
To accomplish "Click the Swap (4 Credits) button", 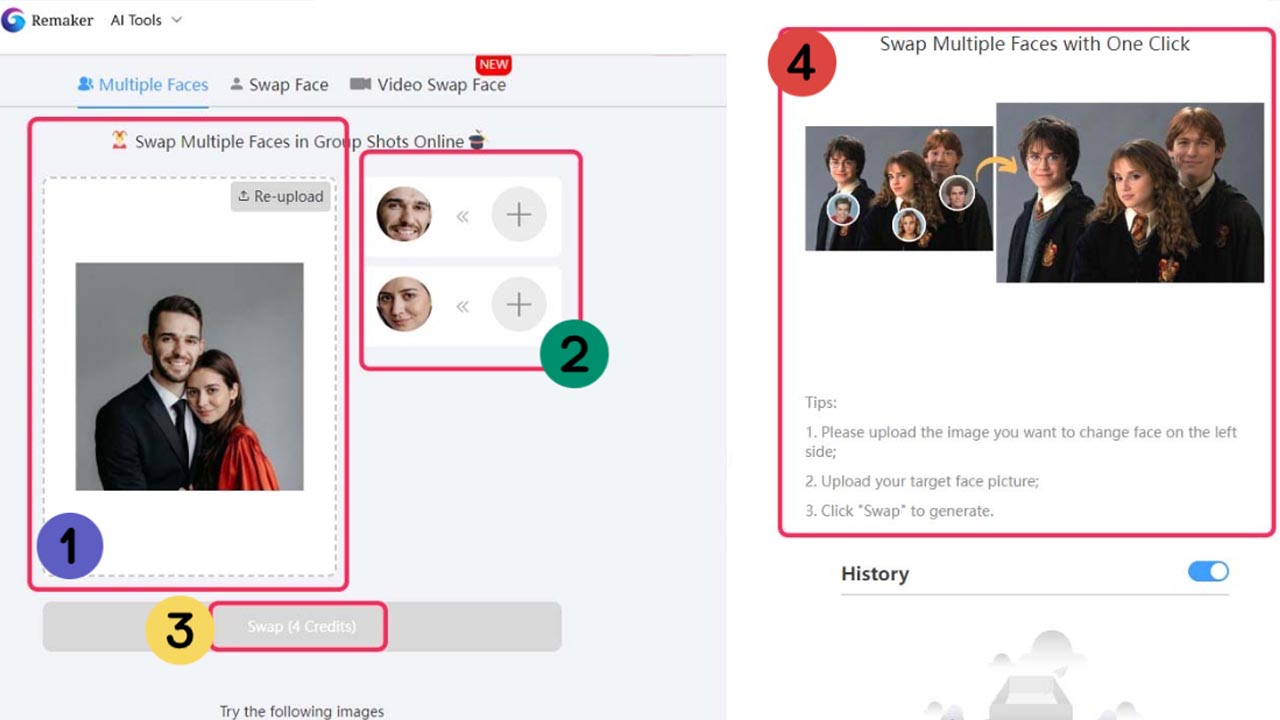I will point(302,627).
